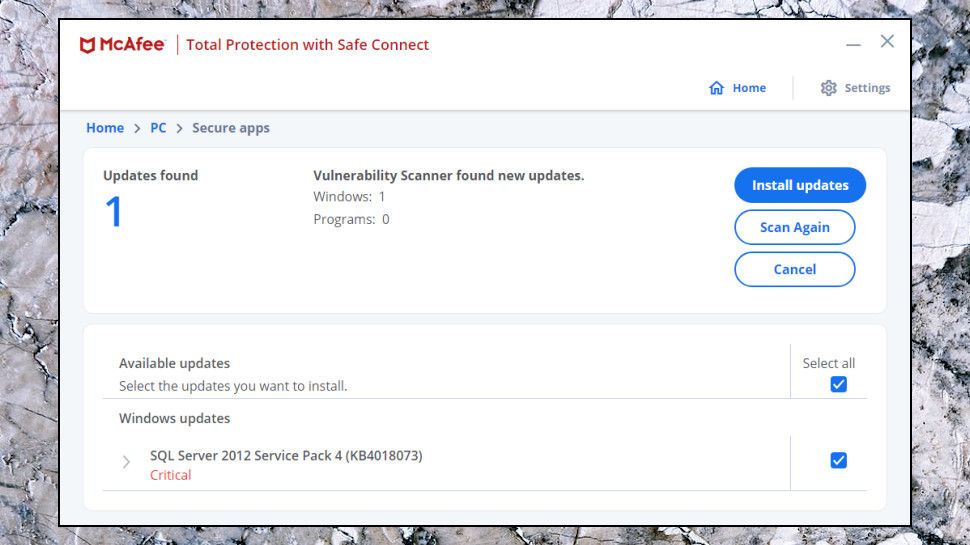The image size is (970, 545).
Task: Click the chevron between Home and PC
Action: [x=137, y=129]
